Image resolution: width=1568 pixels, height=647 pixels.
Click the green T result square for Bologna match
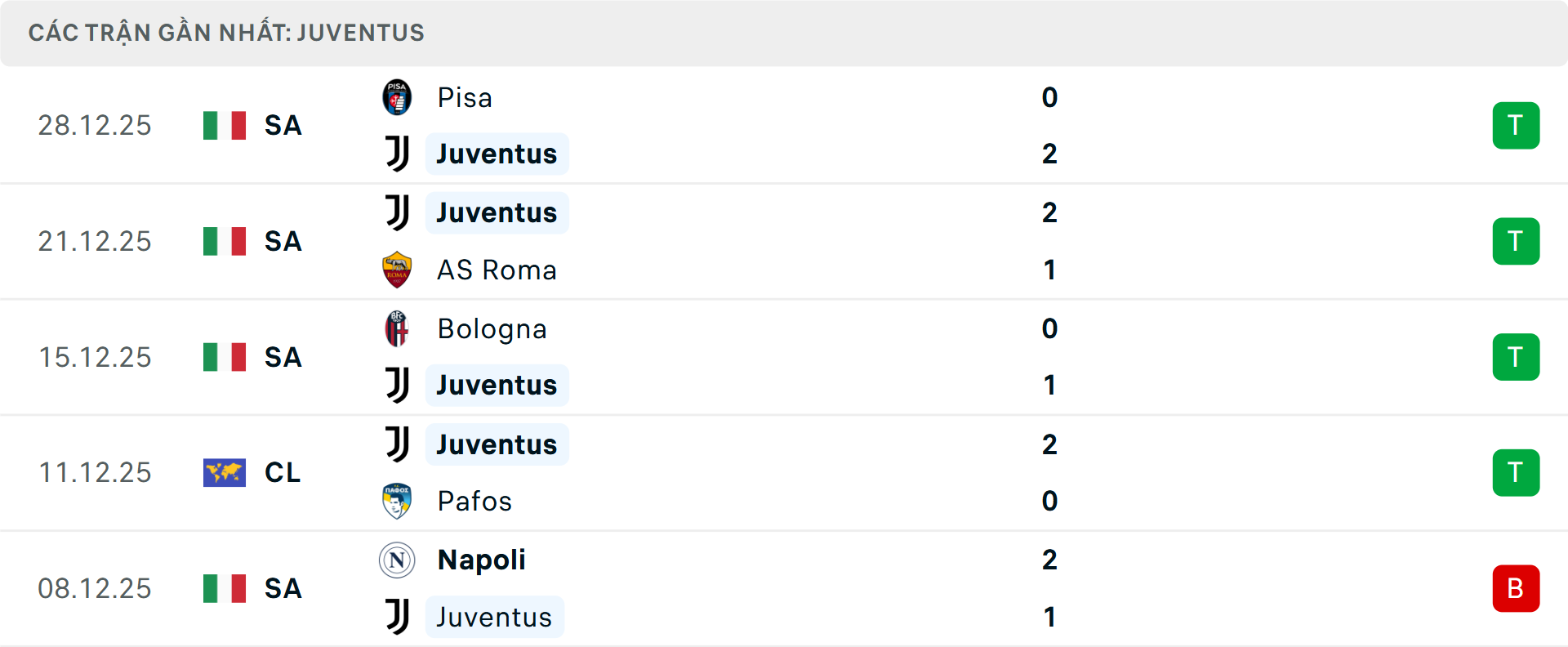[1517, 357]
